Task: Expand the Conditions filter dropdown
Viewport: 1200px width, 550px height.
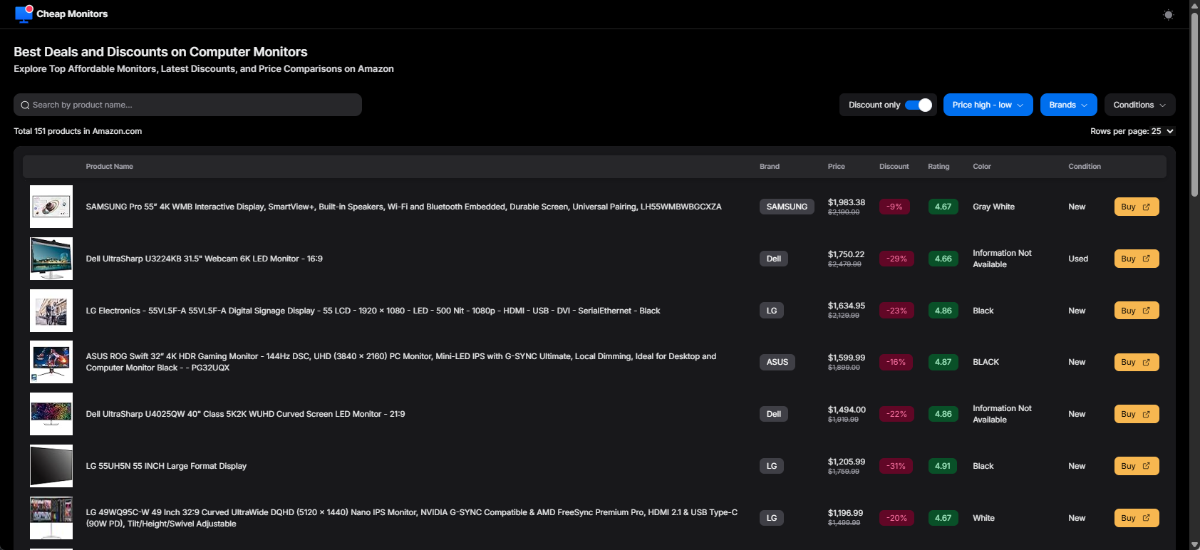Action: 1140,105
